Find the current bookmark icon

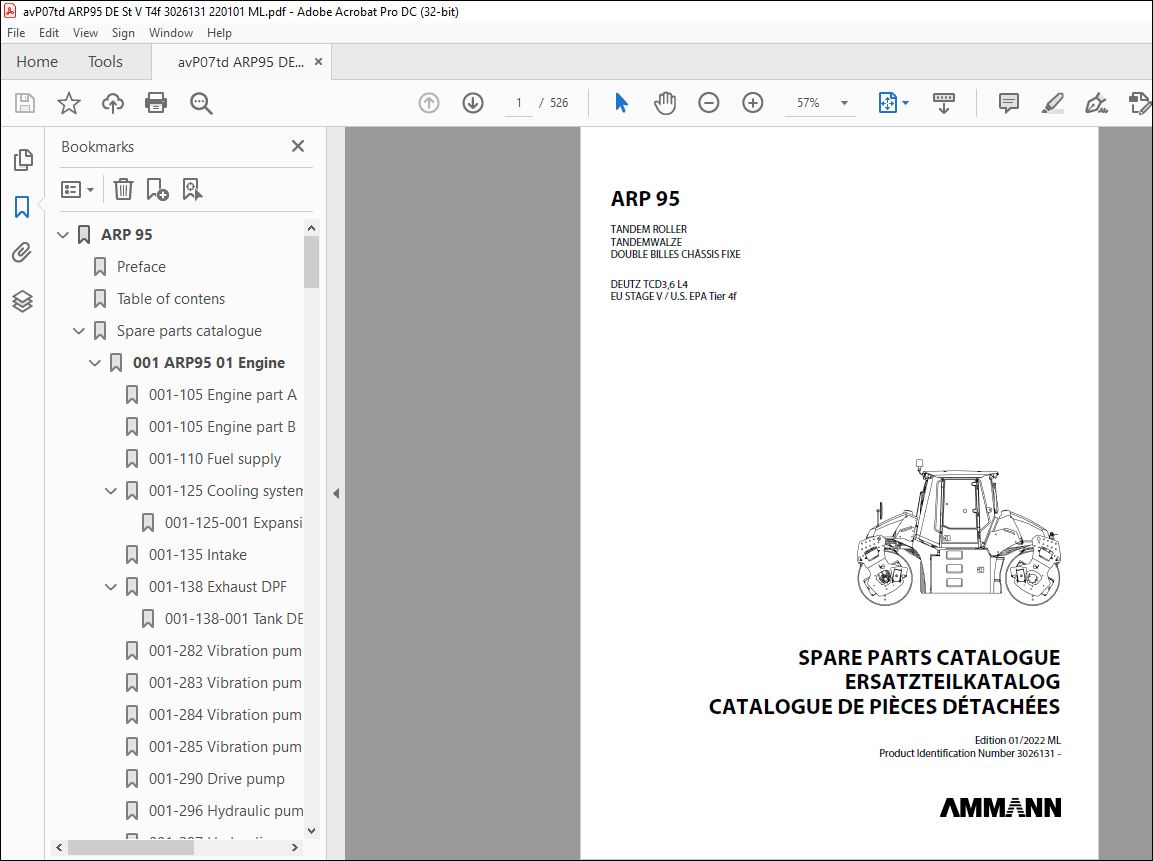(x=192, y=190)
